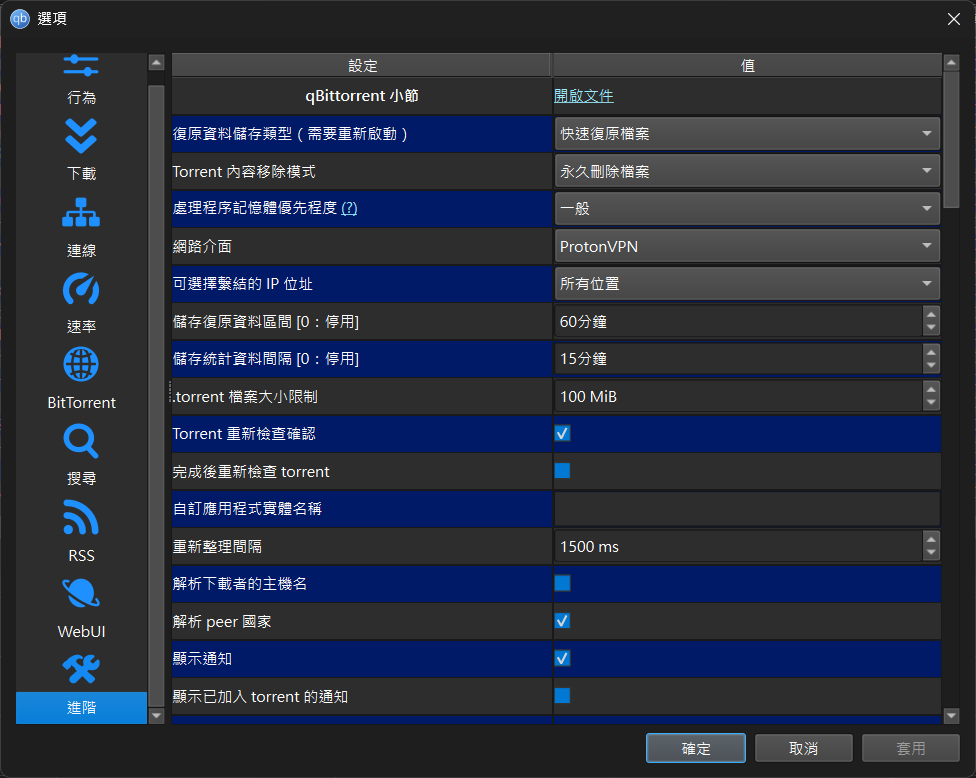Click the 設定 column header

pos(362,65)
